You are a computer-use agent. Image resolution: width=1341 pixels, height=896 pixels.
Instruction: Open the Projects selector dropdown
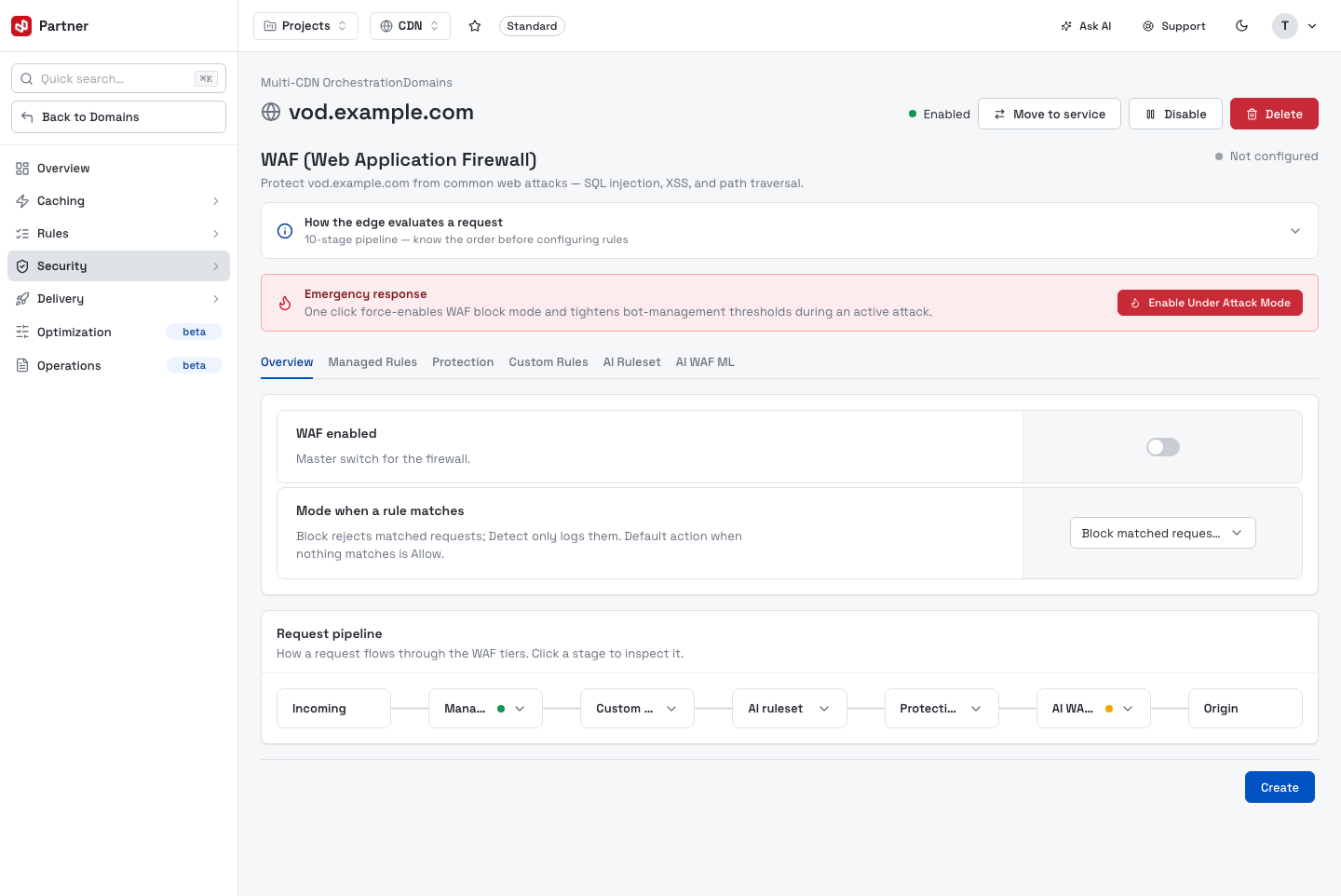click(x=305, y=26)
